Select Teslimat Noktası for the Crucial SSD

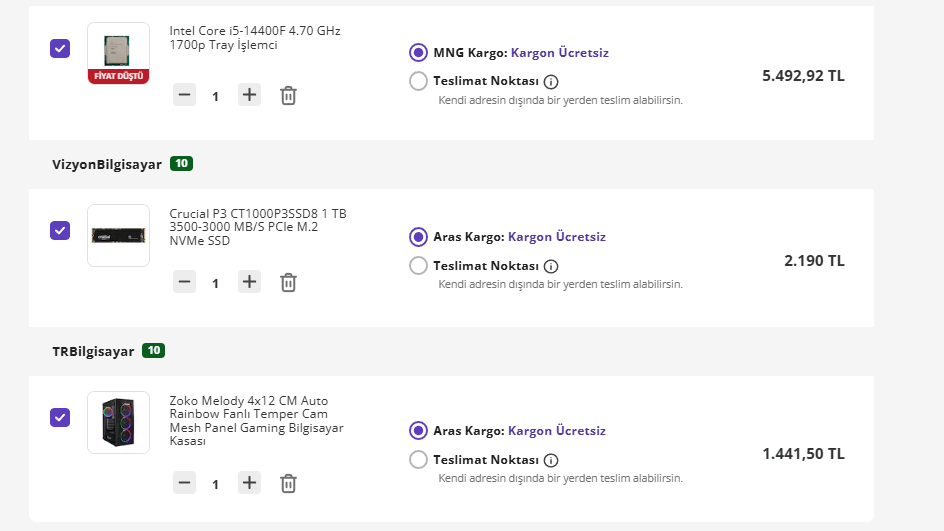(x=418, y=266)
